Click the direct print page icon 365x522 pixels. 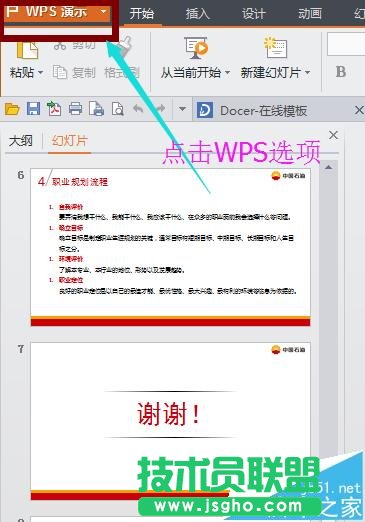coord(96,109)
